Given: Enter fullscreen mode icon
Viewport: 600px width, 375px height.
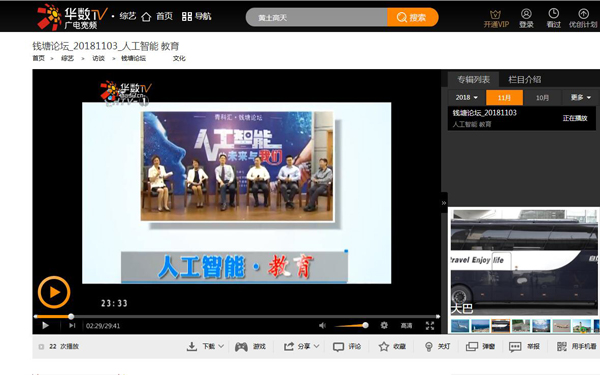Looking at the screenshot, I should coord(430,326).
